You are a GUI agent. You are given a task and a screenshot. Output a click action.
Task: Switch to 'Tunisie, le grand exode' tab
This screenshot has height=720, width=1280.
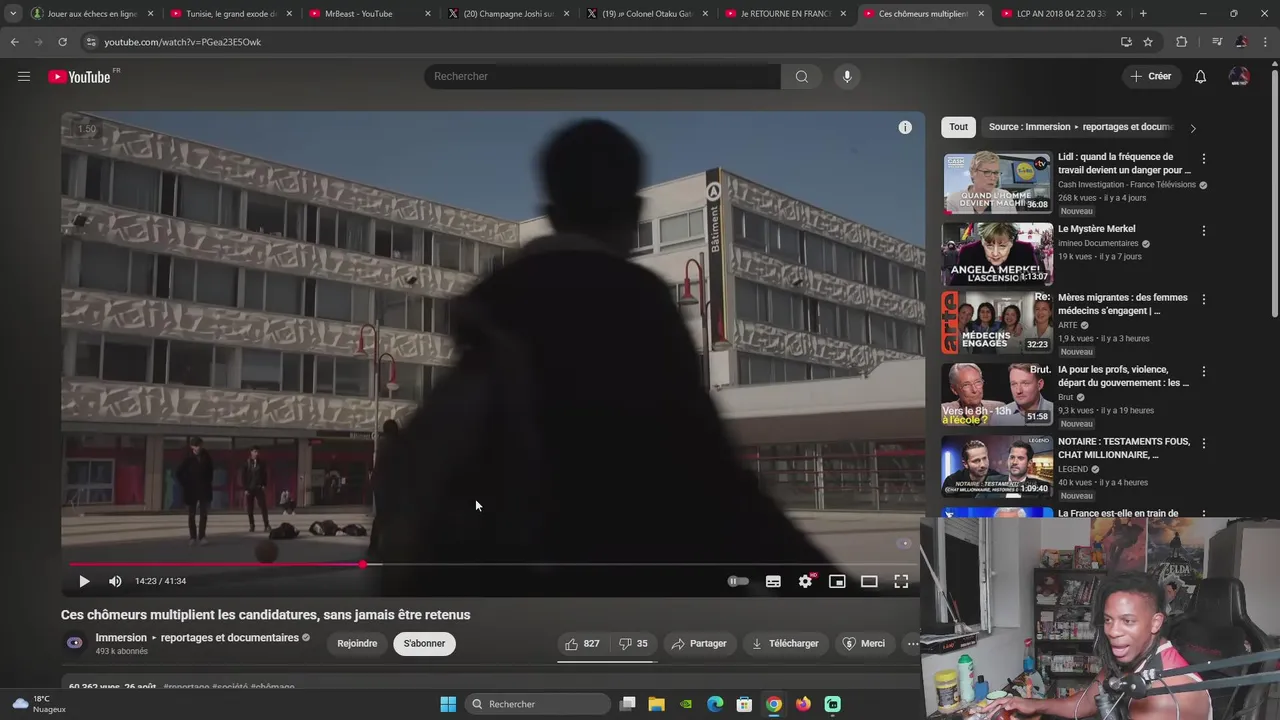point(229,14)
